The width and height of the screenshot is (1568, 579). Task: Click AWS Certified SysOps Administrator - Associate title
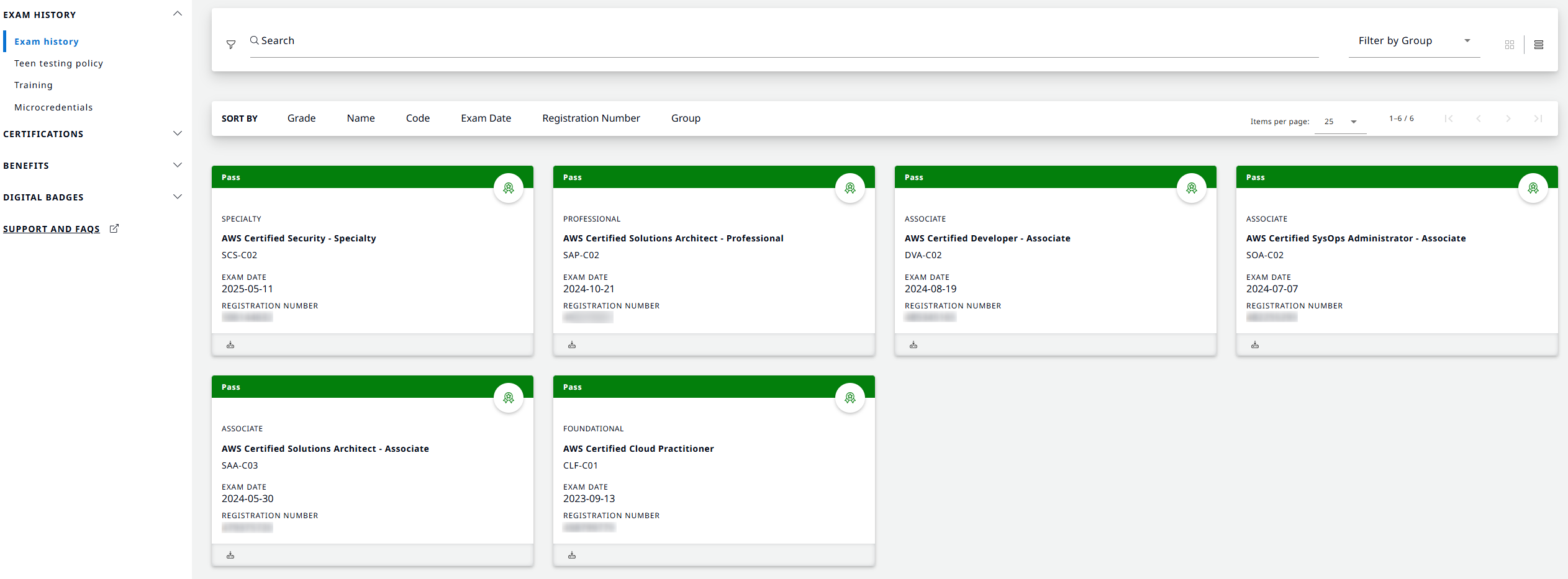click(x=1356, y=238)
